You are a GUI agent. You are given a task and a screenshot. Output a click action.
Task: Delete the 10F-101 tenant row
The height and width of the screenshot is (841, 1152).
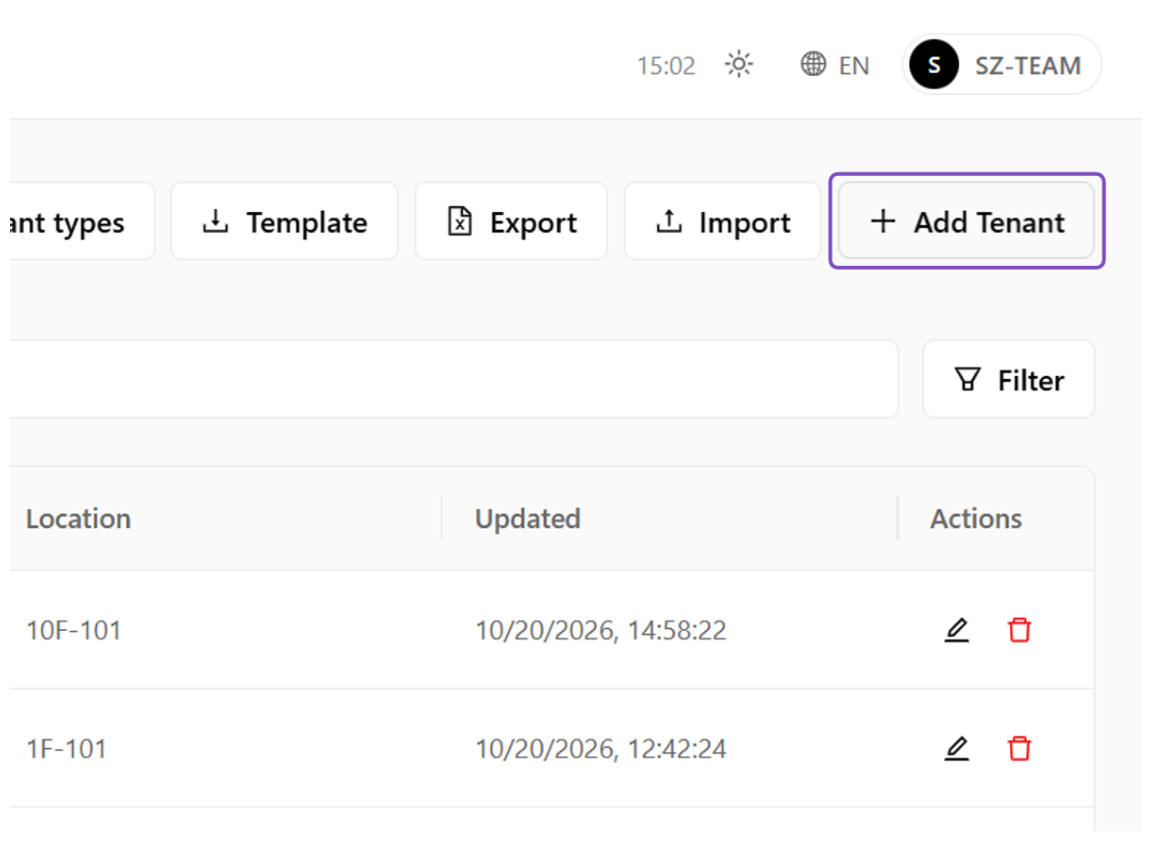(1019, 630)
